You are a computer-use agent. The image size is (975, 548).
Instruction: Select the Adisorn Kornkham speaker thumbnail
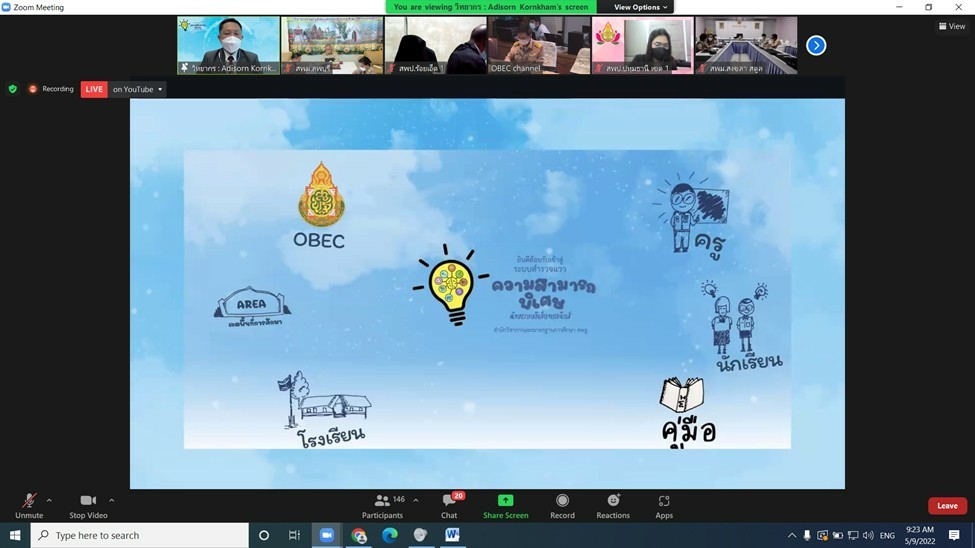[x=228, y=45]
